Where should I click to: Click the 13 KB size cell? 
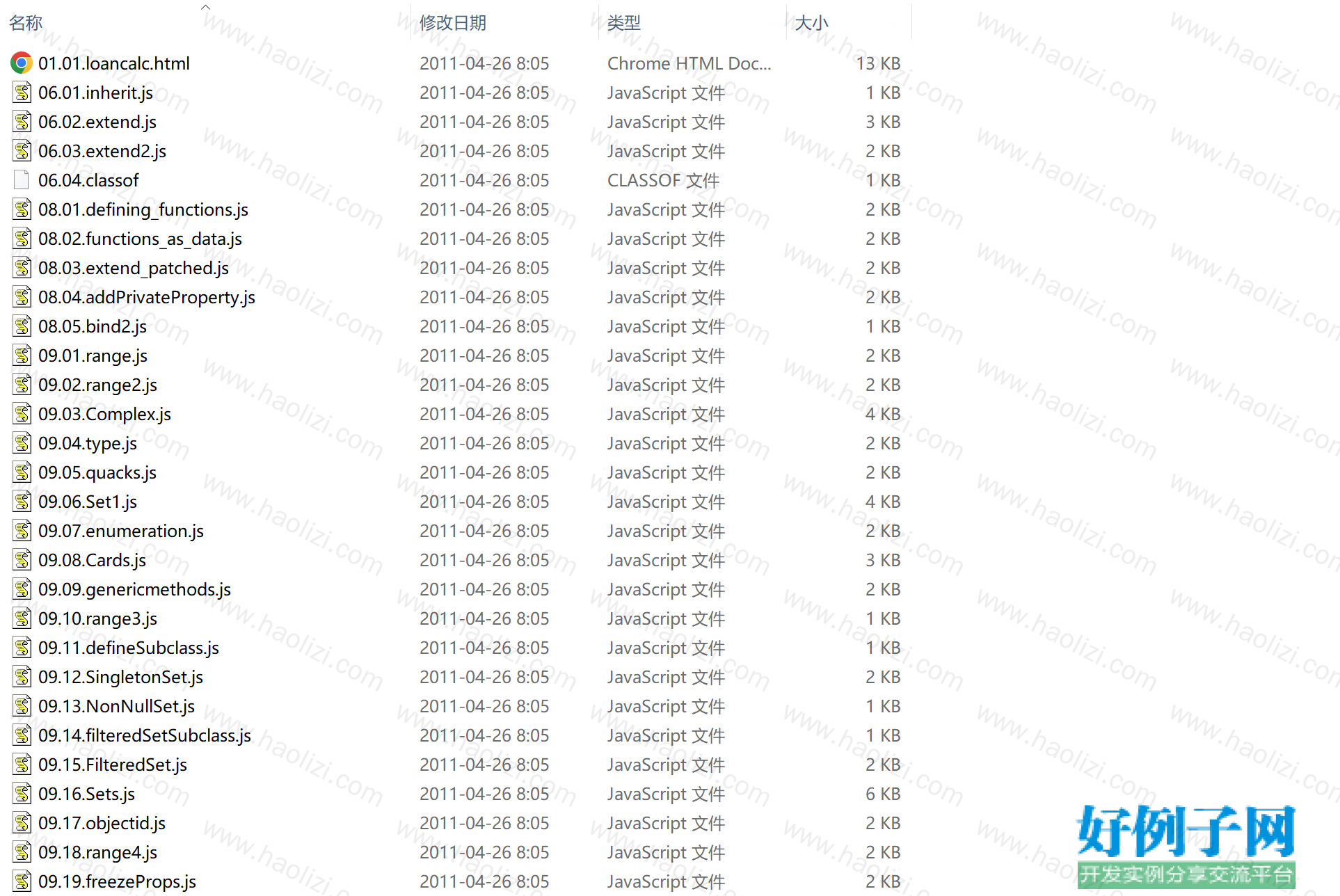[878, 63]
